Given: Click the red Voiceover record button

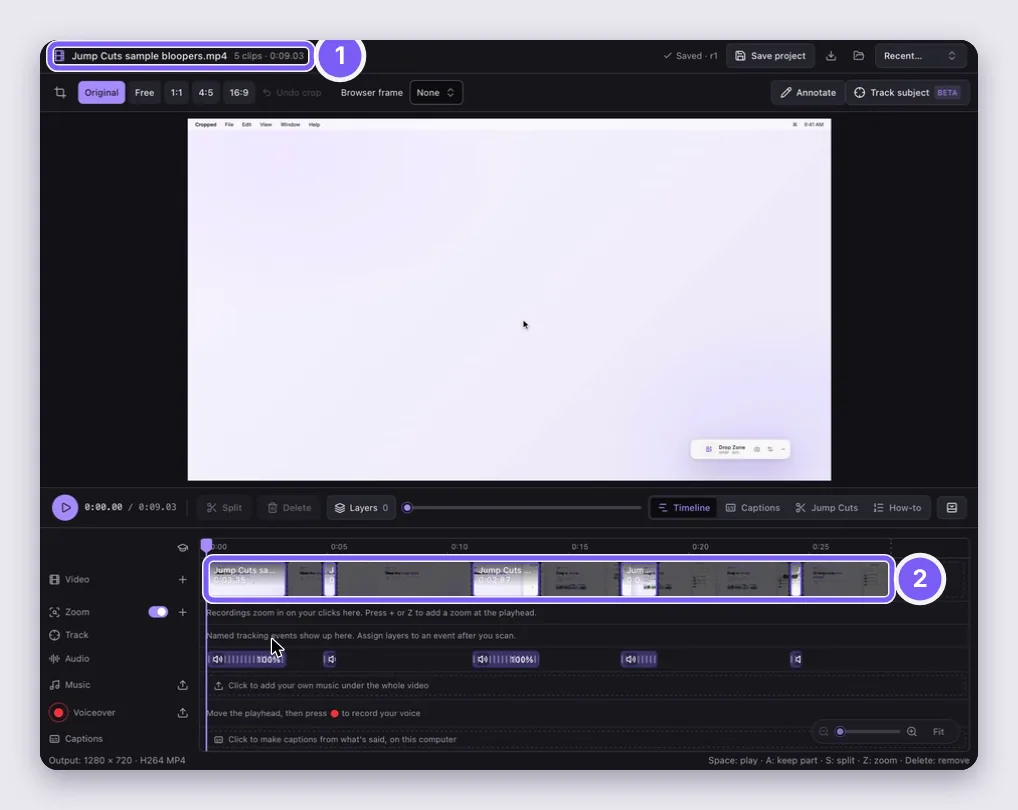Looking at the screenshot, I should coord(58,713).
